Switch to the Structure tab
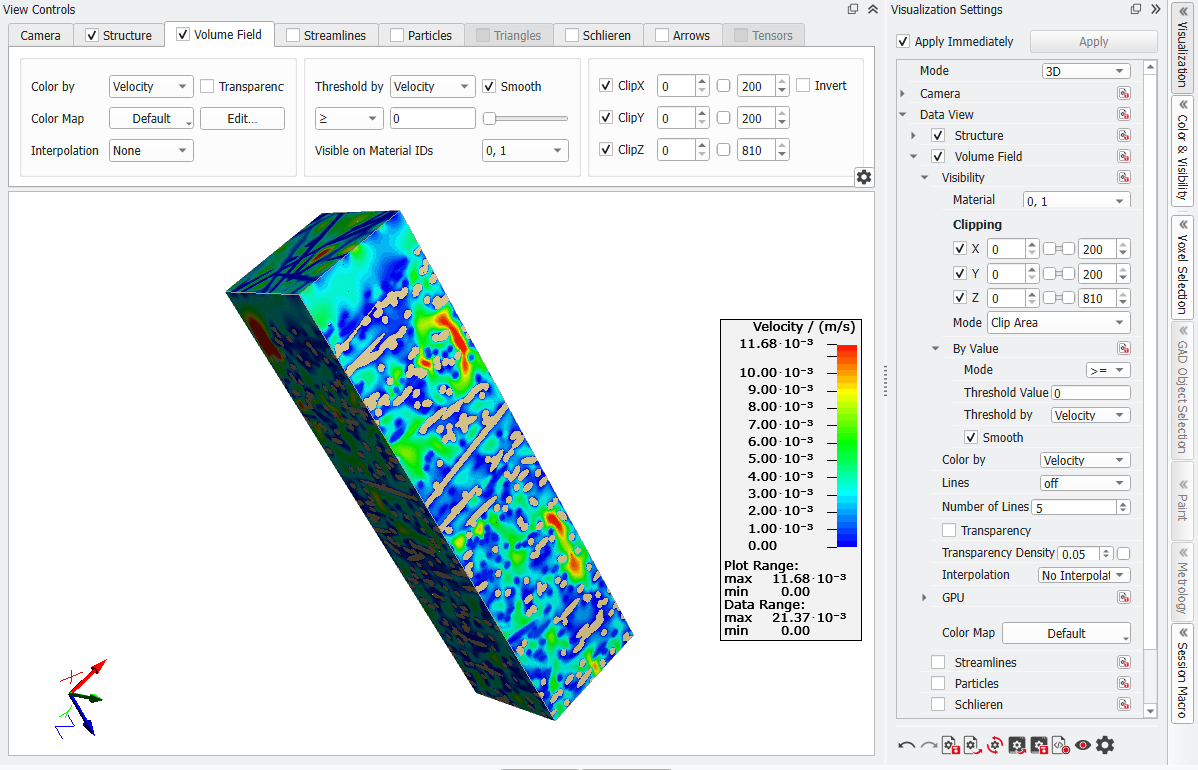1198x770 pixels. (x=118, y=35)
